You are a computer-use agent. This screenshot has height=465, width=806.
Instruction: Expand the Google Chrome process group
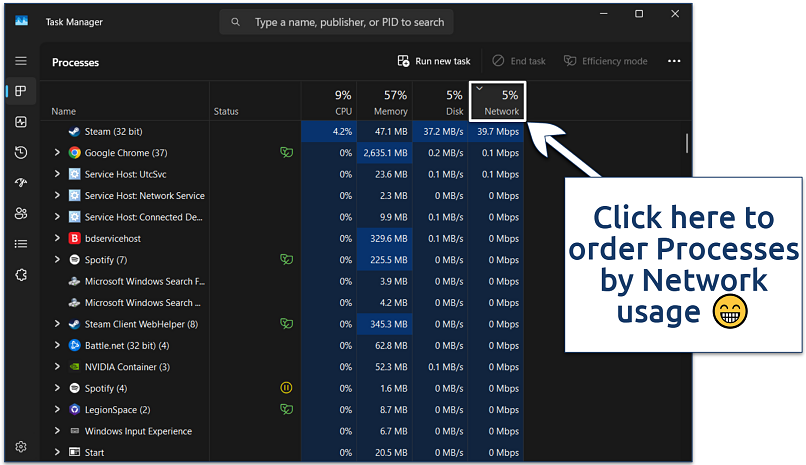pyautogui.click(x=57, y=153)
